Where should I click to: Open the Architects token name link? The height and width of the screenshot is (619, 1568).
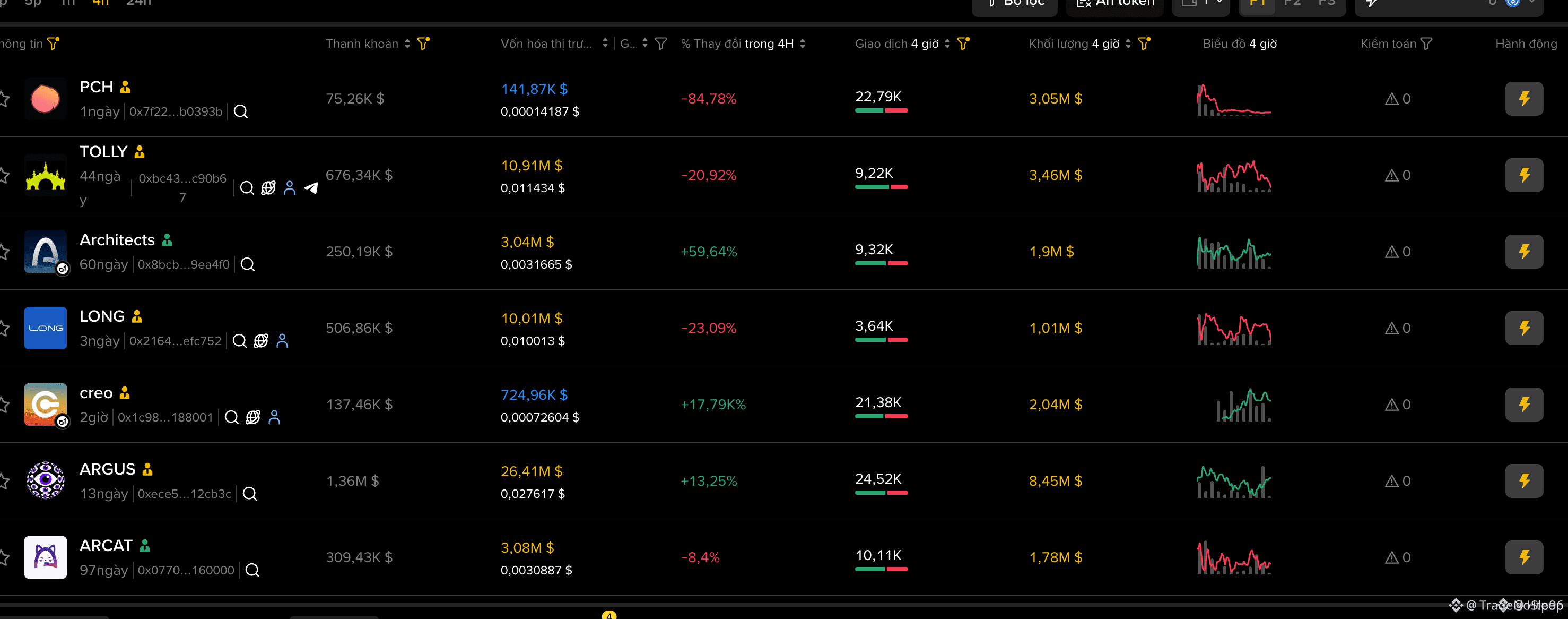(117, 240)
